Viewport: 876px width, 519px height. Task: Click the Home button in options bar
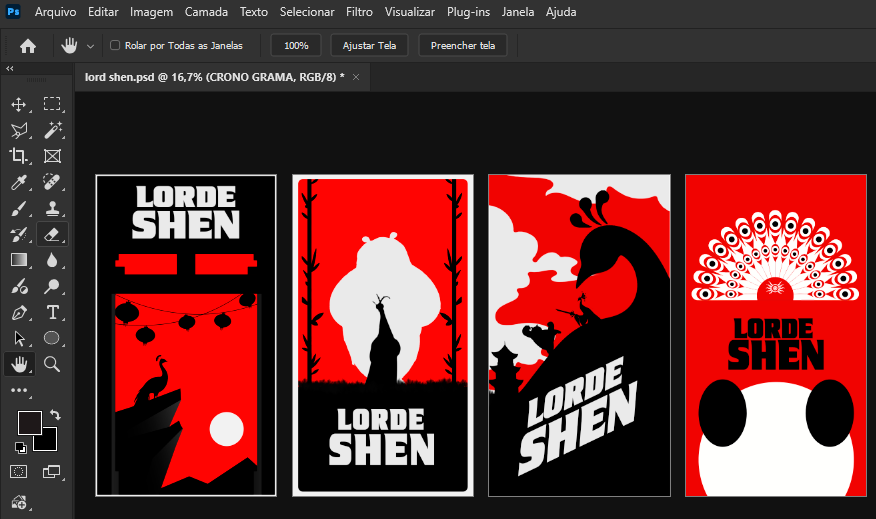[x=28, y=46]
